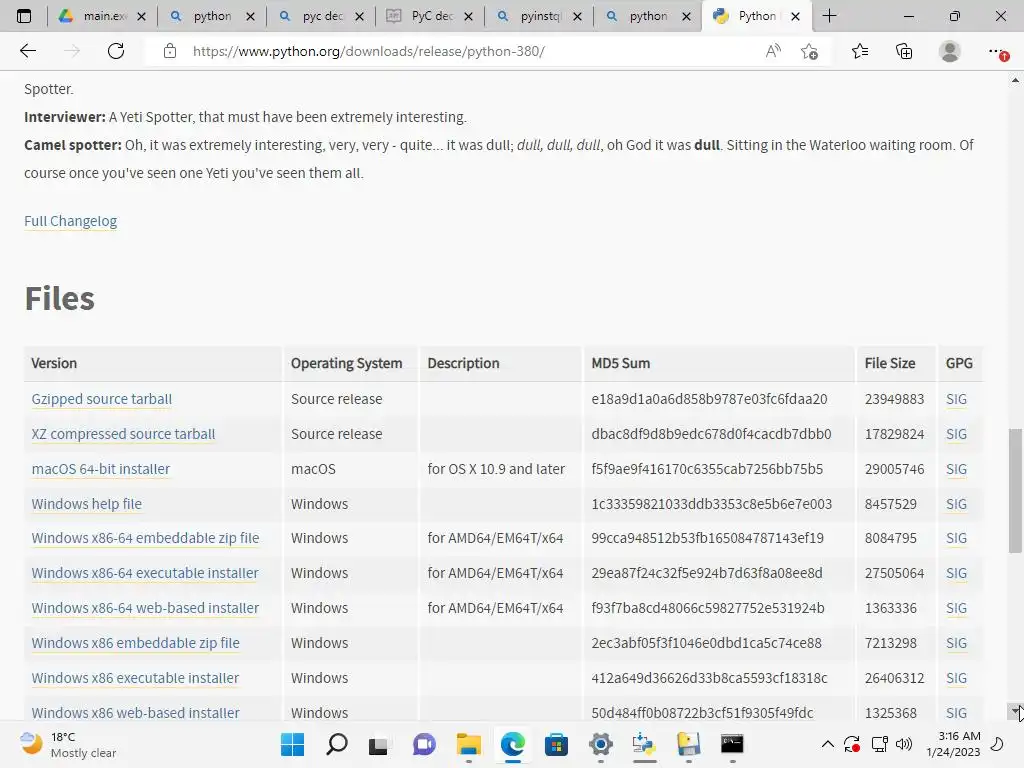This screenshot has width=1024, height=768.
Task: Download Windows x86 web-based installer
Action: click(135, 712)
